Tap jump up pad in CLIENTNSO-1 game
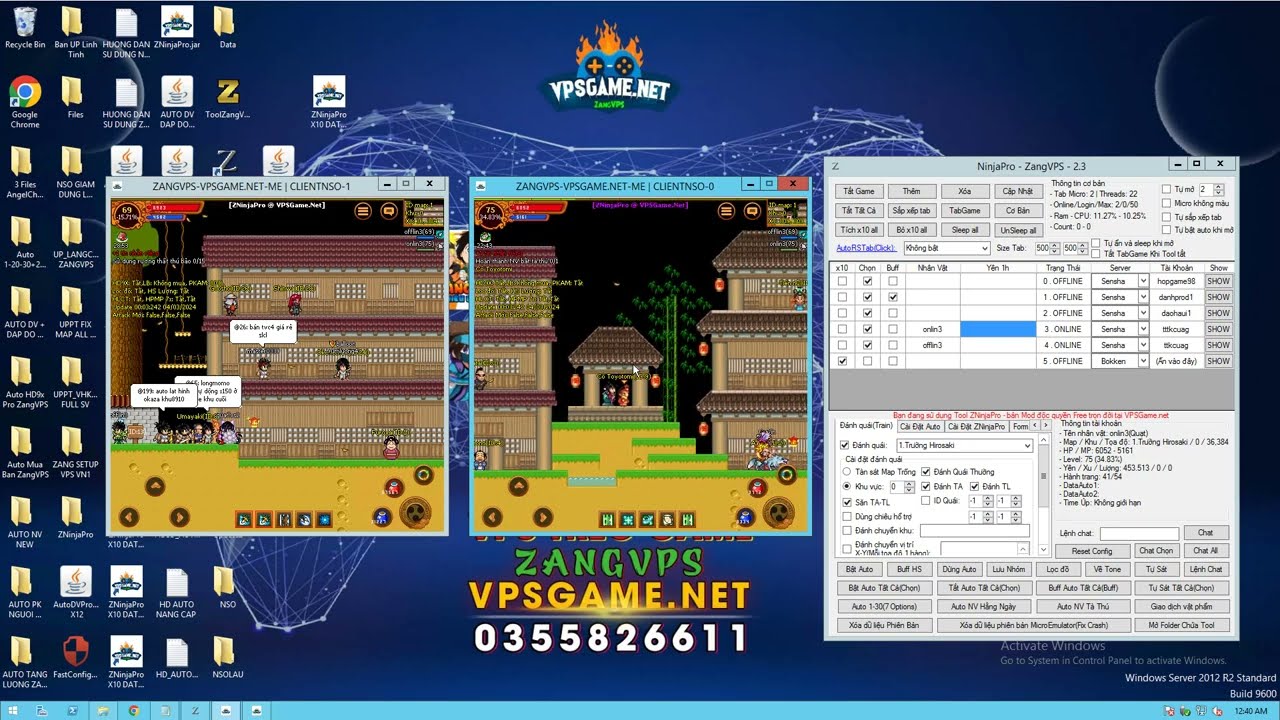 (x=155, y=486)
